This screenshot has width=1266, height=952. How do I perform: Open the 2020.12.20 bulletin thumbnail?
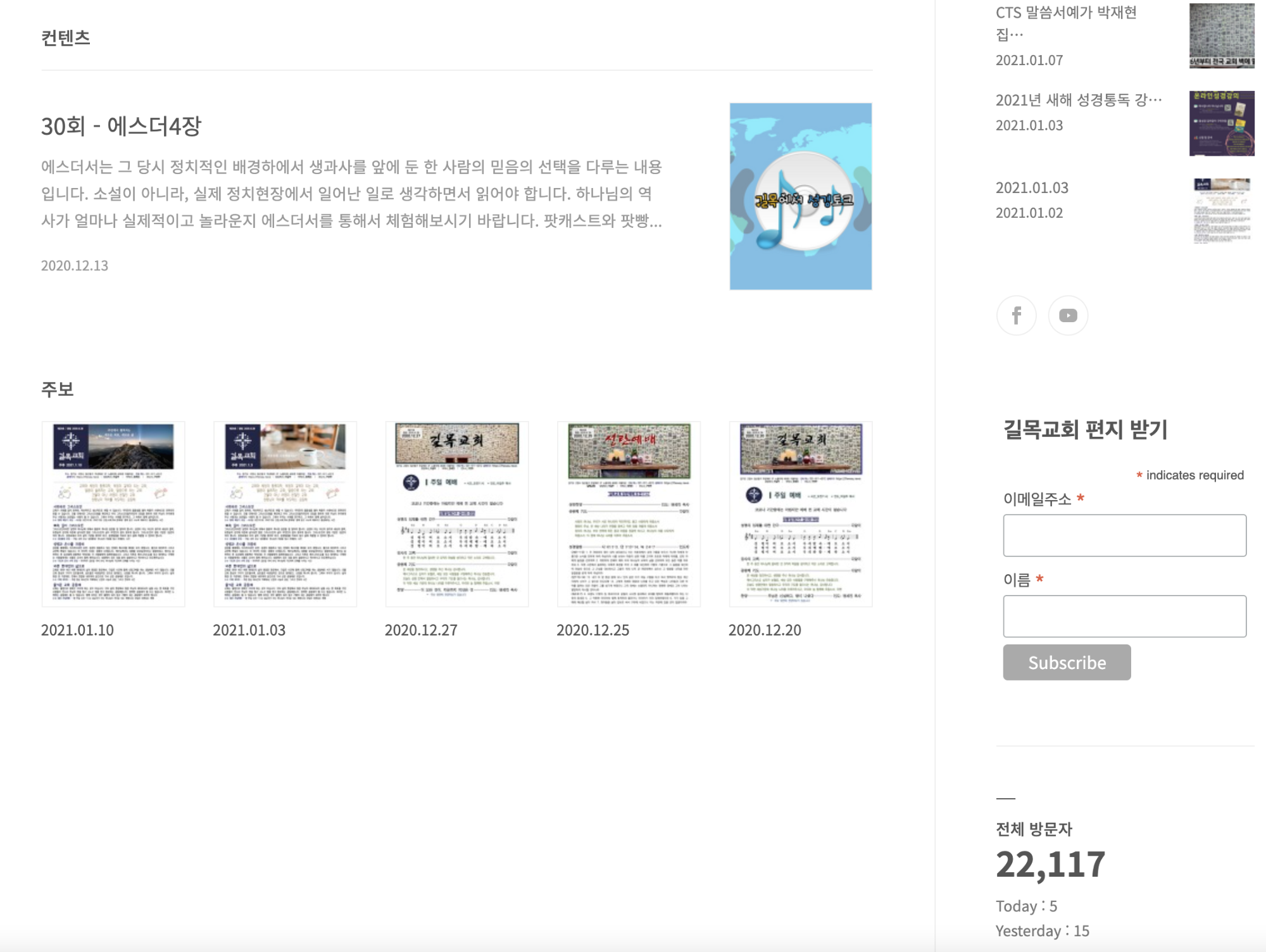click(800, 514)
